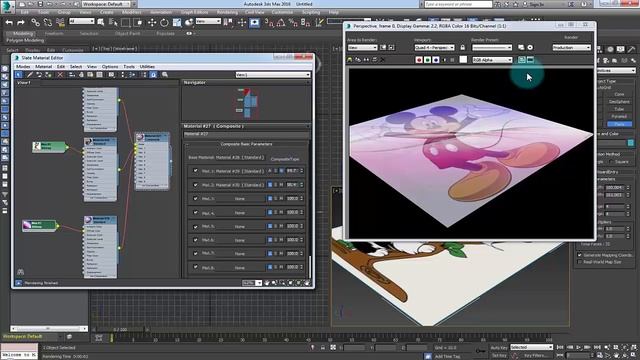The image size is (640, 360).
Task: Enable the Green Channel toggle
Action: click(x=427, y=60)
